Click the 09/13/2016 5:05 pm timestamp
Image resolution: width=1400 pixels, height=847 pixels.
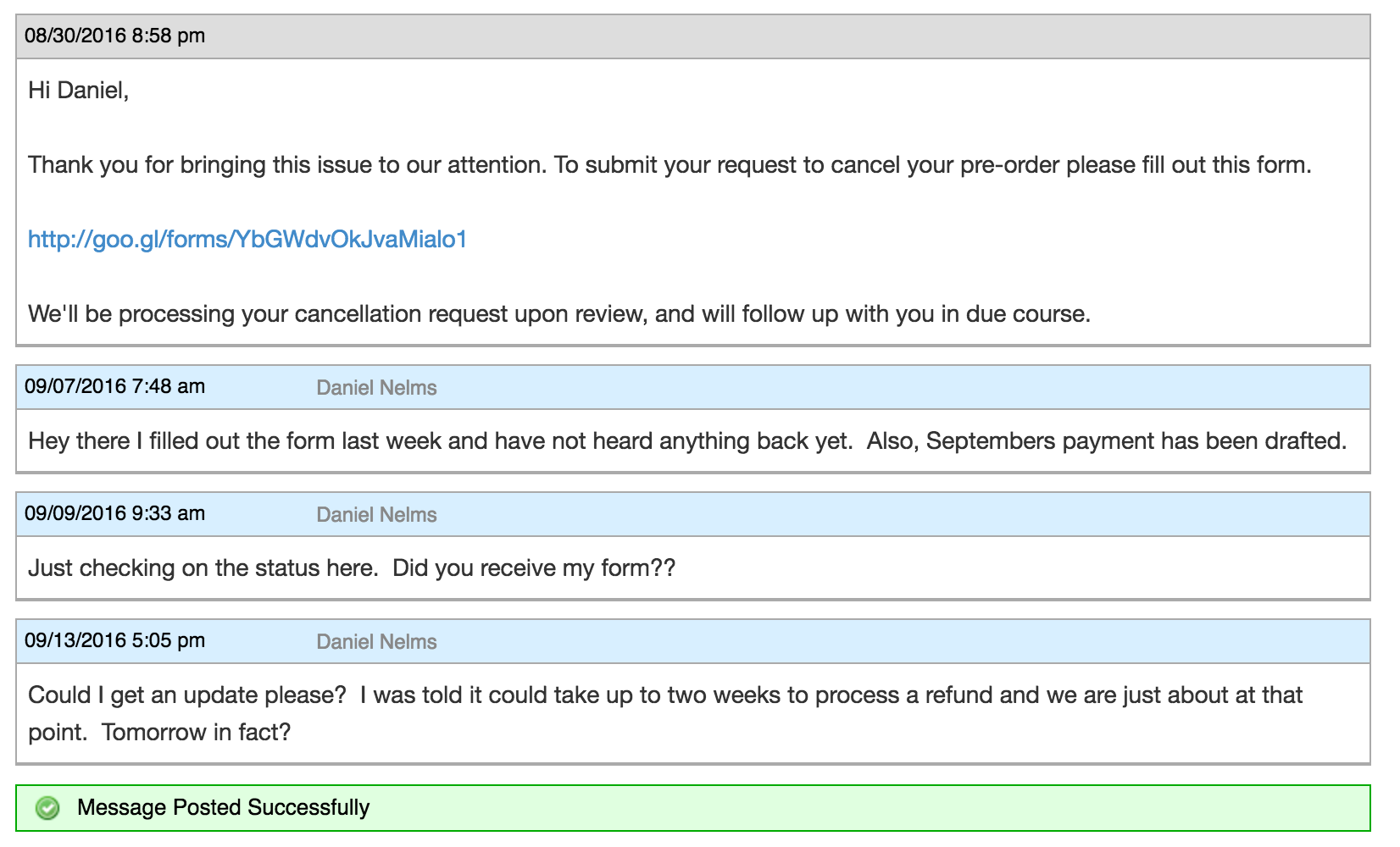click(115, 640)
